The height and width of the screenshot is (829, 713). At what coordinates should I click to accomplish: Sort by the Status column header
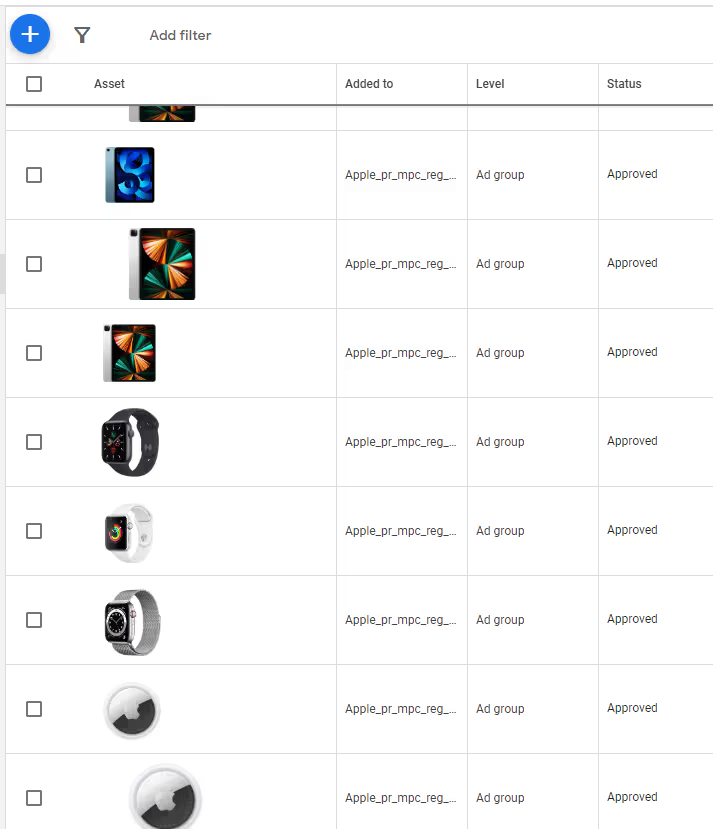click(x=624, y=84)
